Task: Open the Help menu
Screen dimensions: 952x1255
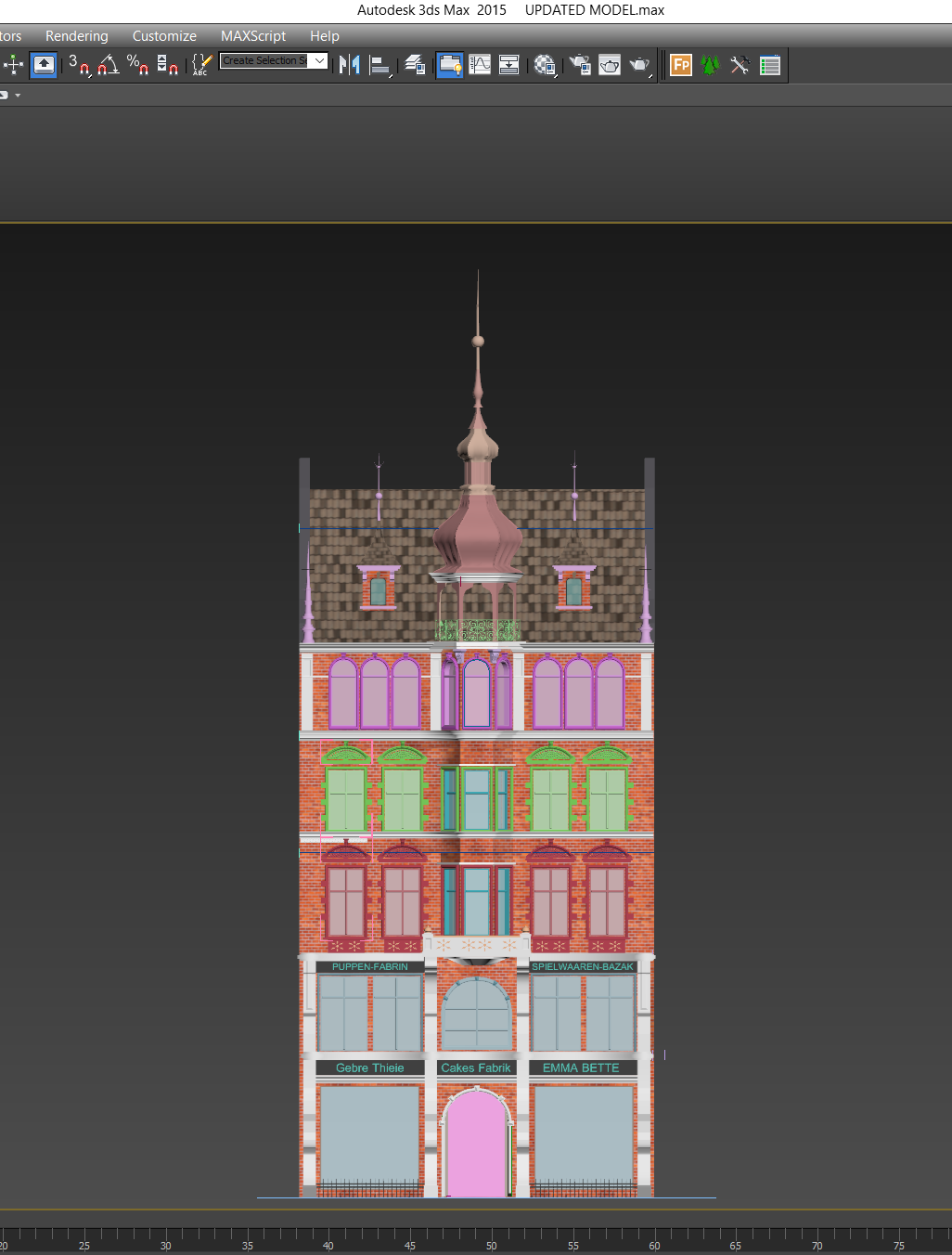Action: click(325, 36)
